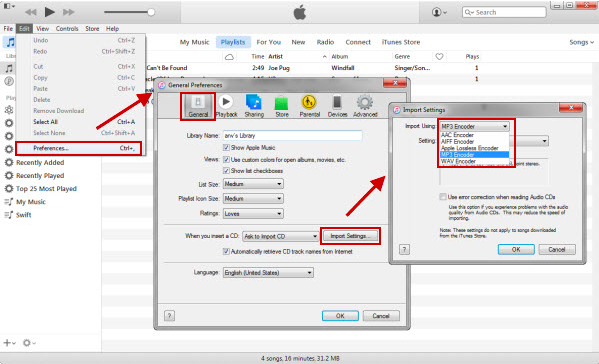This screenshot has width=599, height=364.
Task: Open the Playback preferences pane
Action: [x=226, y=106]
